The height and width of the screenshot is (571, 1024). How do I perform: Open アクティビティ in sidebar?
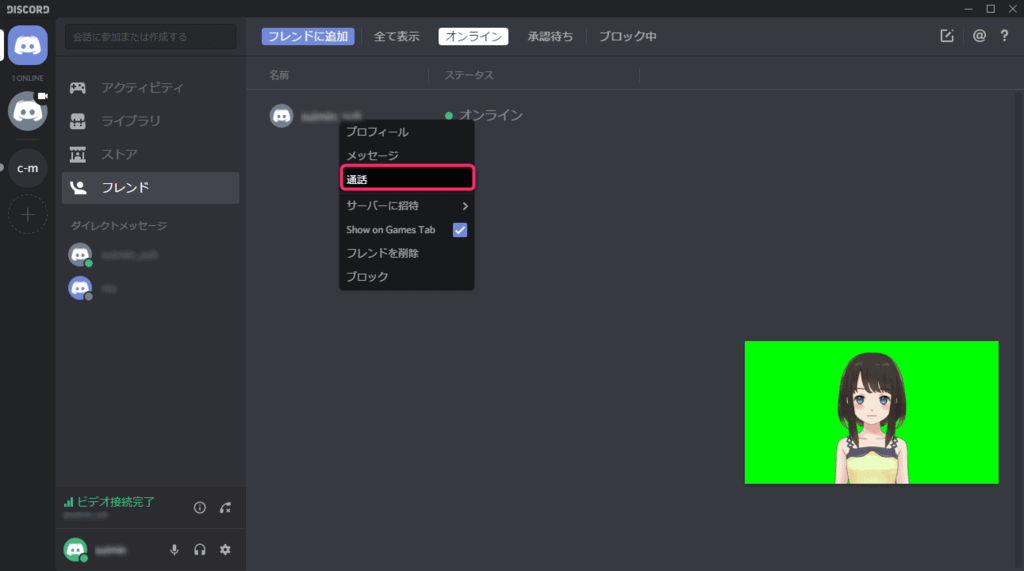(x=150, y=88)
